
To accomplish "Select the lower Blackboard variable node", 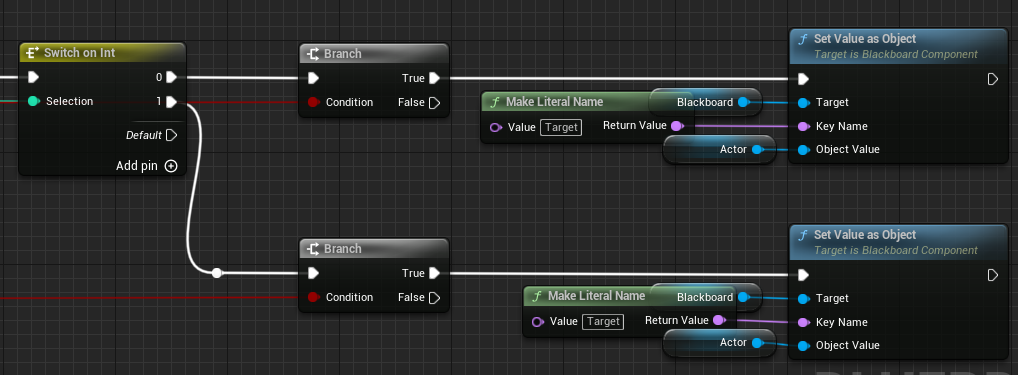I will [706, 297].
